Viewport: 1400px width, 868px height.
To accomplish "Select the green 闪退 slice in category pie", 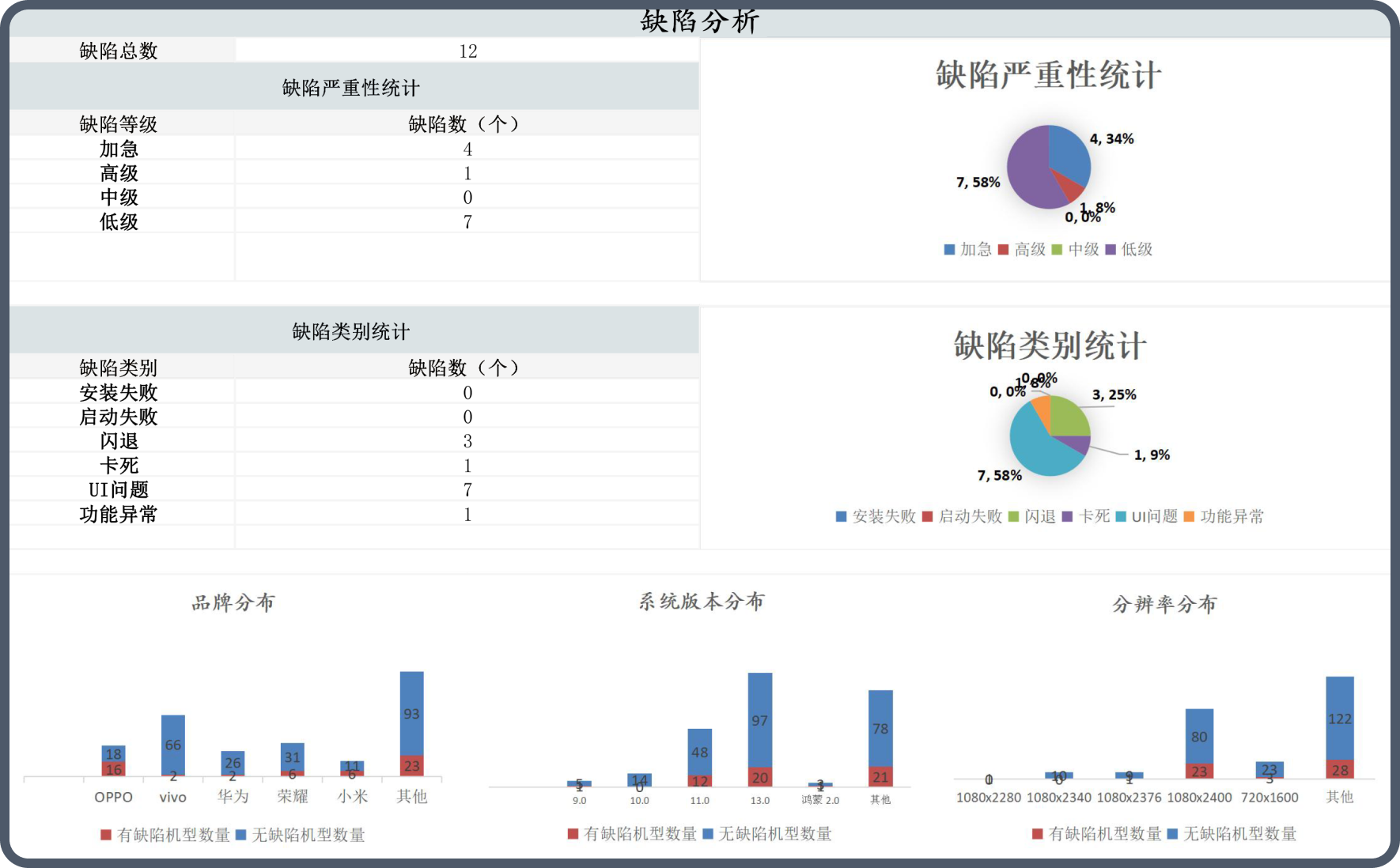I will coord(1069,417).
